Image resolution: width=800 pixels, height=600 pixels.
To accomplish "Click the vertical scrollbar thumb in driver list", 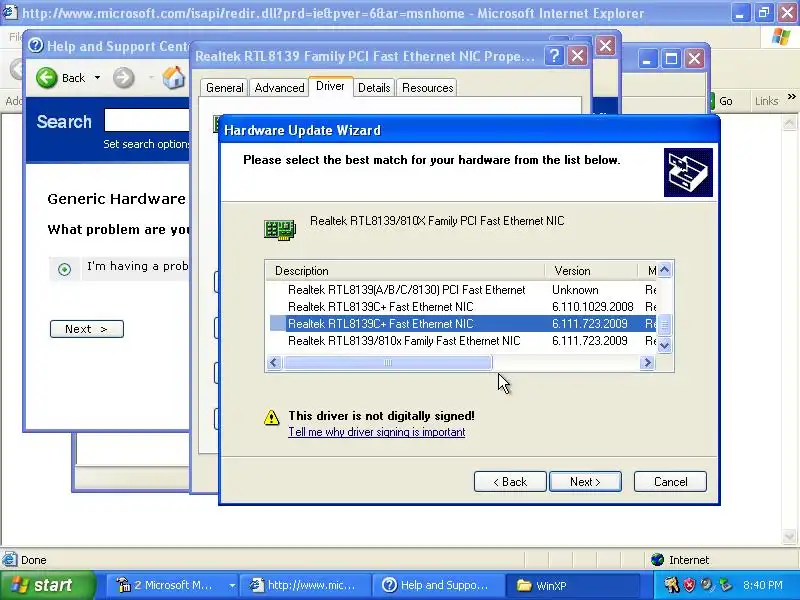I will pyautogui.click(x=664, y=324).
